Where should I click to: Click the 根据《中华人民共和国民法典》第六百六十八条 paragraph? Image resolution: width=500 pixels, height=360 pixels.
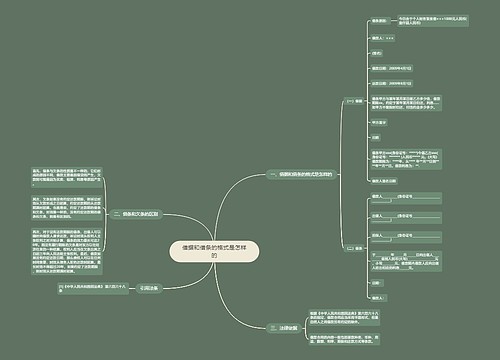[344, 318]
